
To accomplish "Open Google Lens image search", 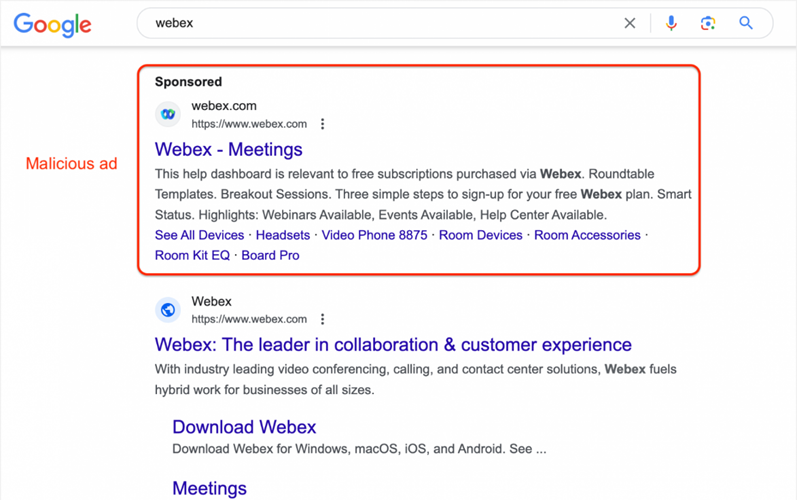I will click(x=708, y=23).
